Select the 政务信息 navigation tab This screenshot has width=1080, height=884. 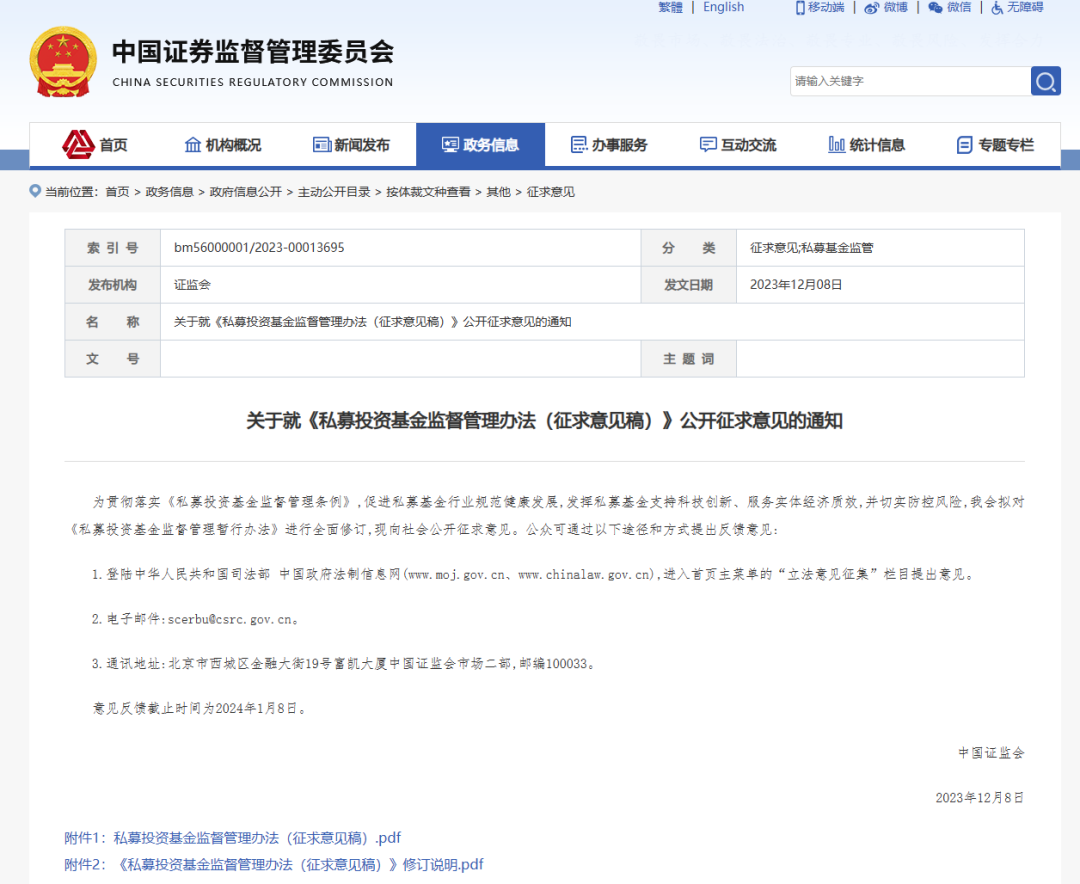click(480, 145)
